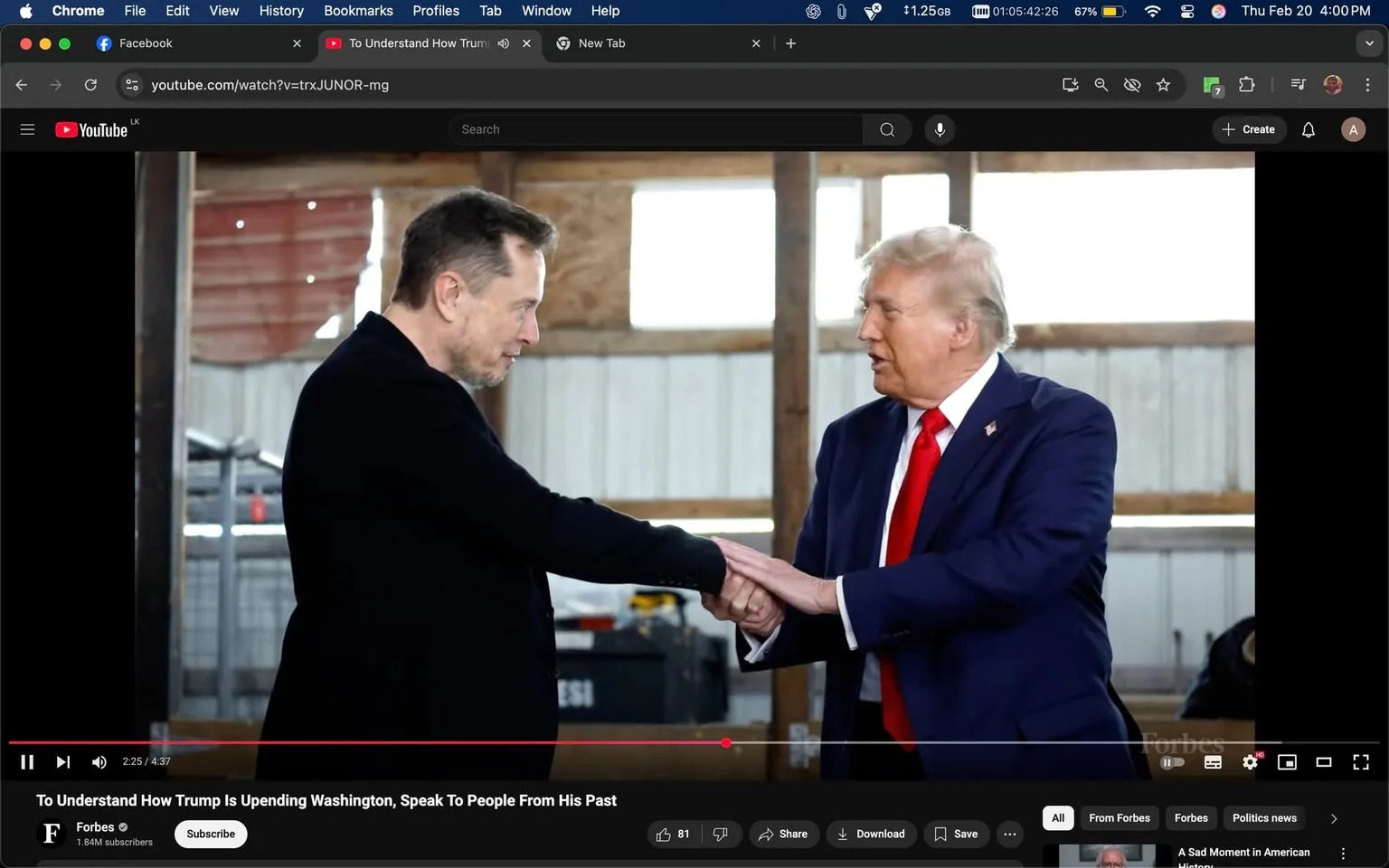Image resolution: width=1389 pixels, height=868 pixels.
Task: Open the Bookmarks menu
Action: click(x=358, y=11)
